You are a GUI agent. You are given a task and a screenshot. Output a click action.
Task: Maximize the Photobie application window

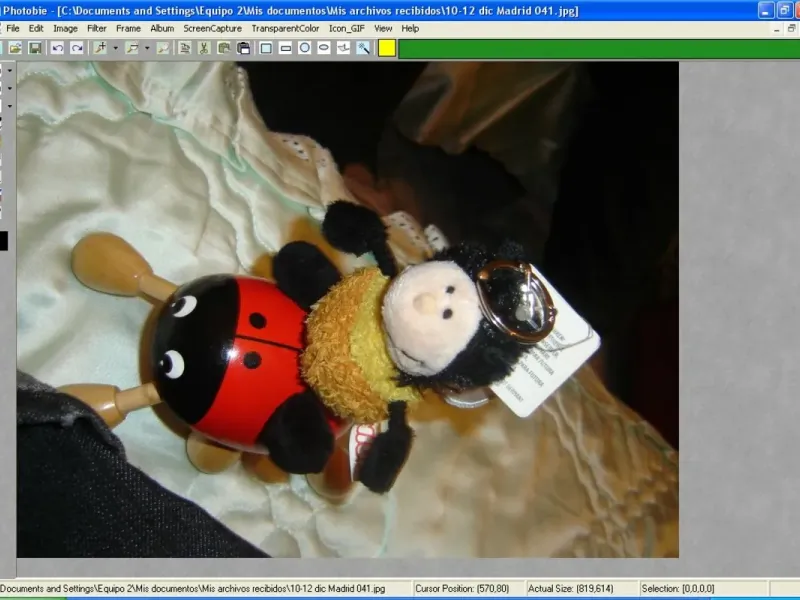pos(784,10)
